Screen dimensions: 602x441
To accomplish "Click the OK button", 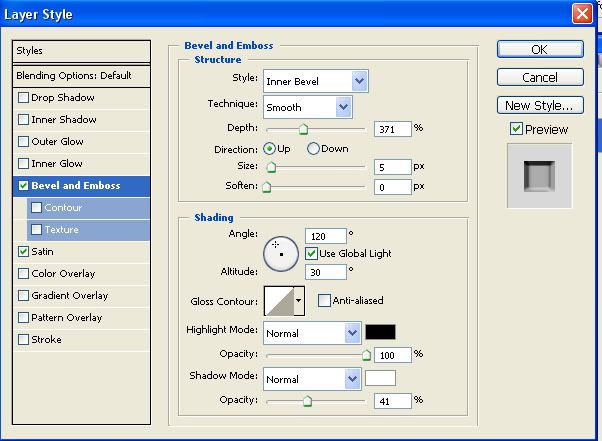I will coord(540,50).
